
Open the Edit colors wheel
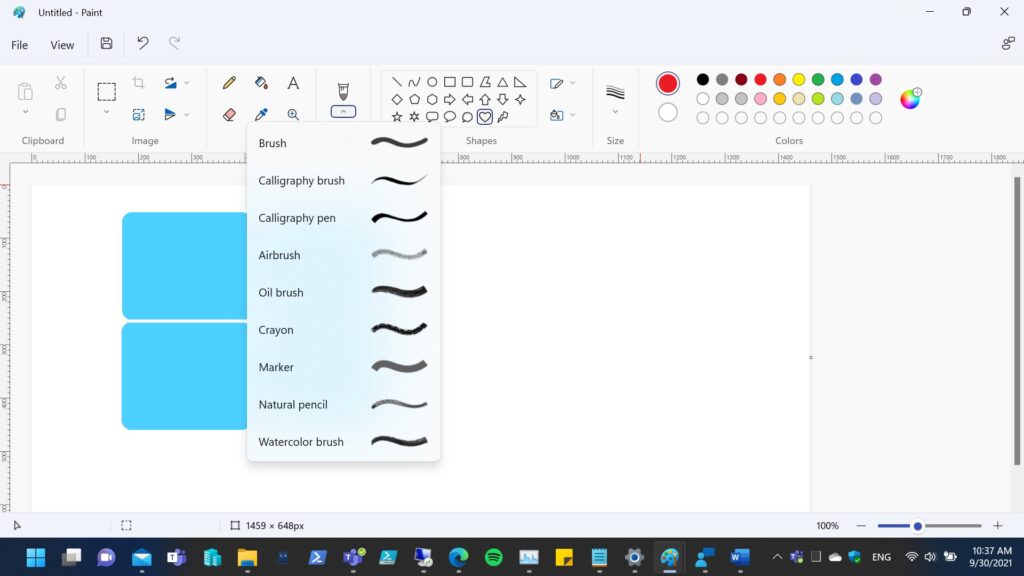click(x=910, y=98)
